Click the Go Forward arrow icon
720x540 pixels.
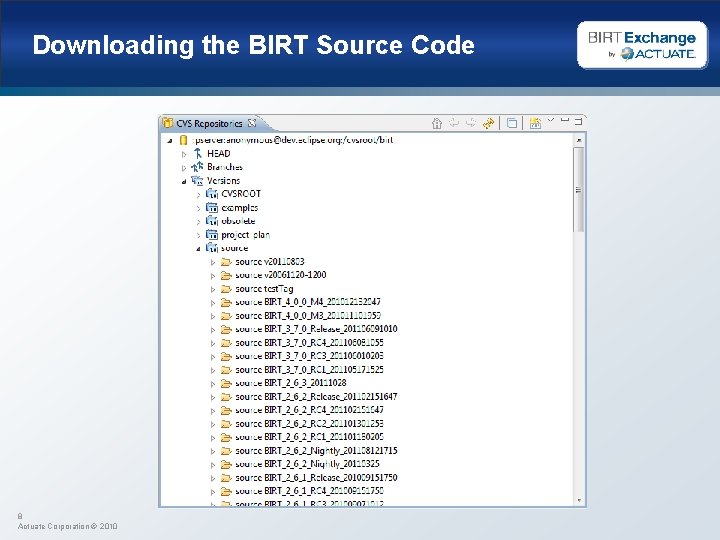pos(471,123)
